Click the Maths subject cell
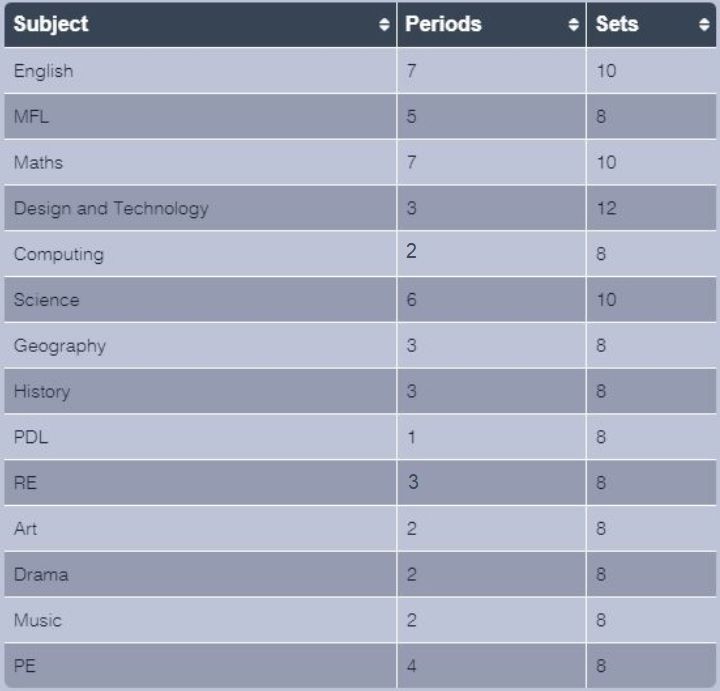720x691 pixels. [x=38, y=163]
